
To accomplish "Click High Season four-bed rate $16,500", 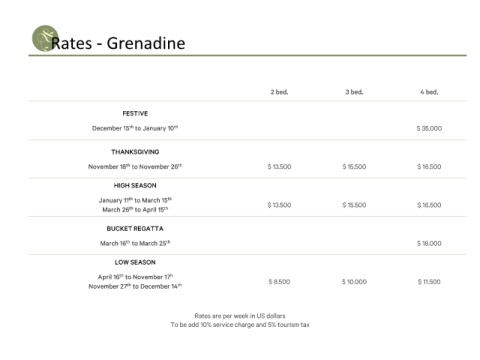I will 429,205.
